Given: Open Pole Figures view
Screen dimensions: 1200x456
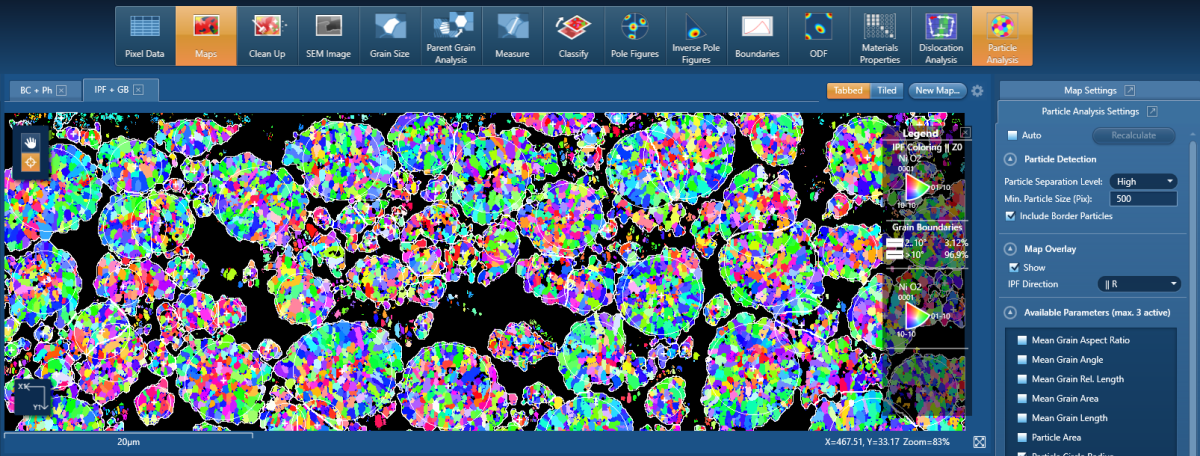Looking at the screenshot, I should point(635,35).
